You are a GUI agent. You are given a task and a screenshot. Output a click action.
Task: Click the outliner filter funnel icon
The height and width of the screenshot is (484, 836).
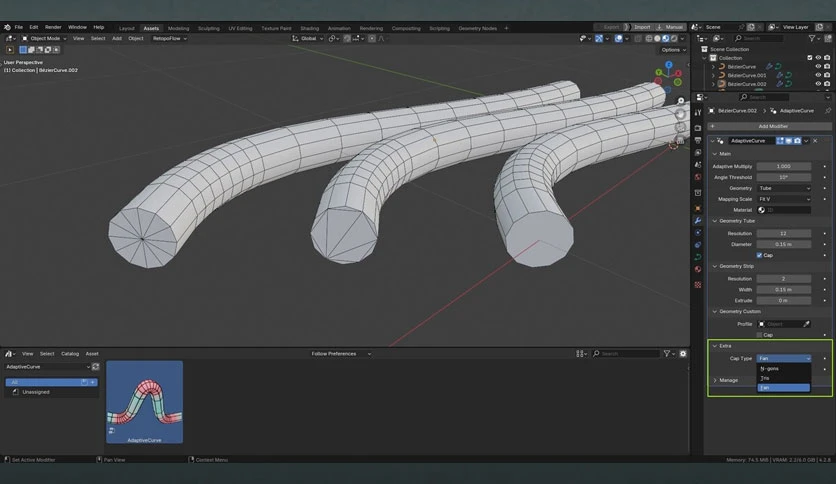click(811, 38)
